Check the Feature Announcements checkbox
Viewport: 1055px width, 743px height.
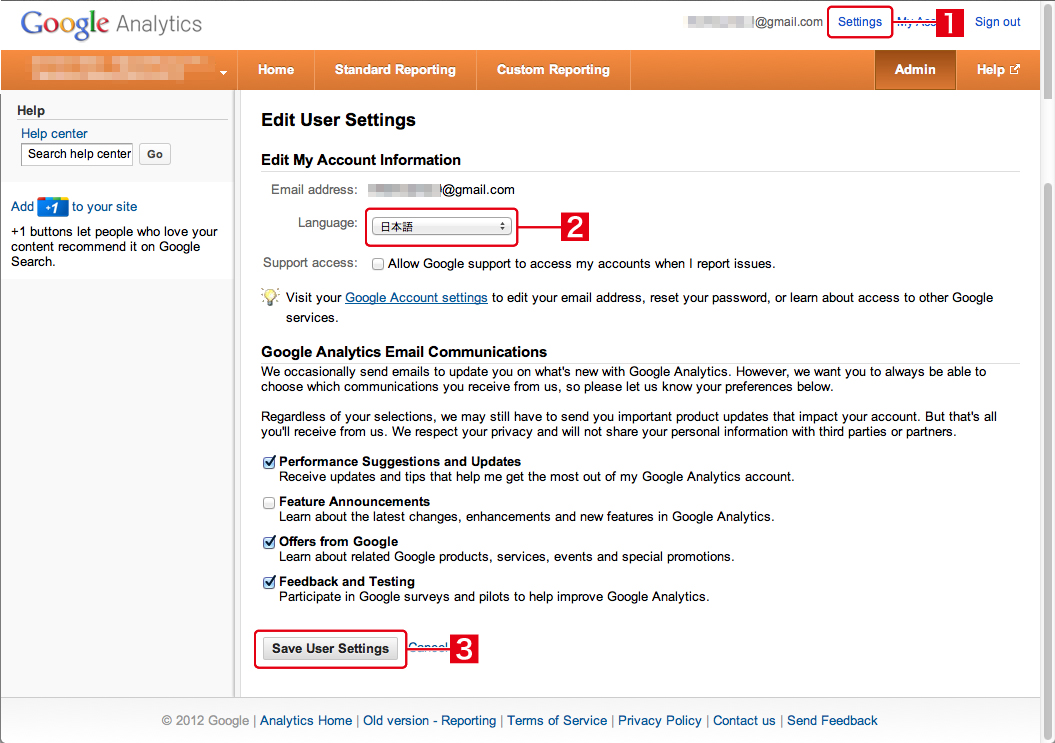269,503
